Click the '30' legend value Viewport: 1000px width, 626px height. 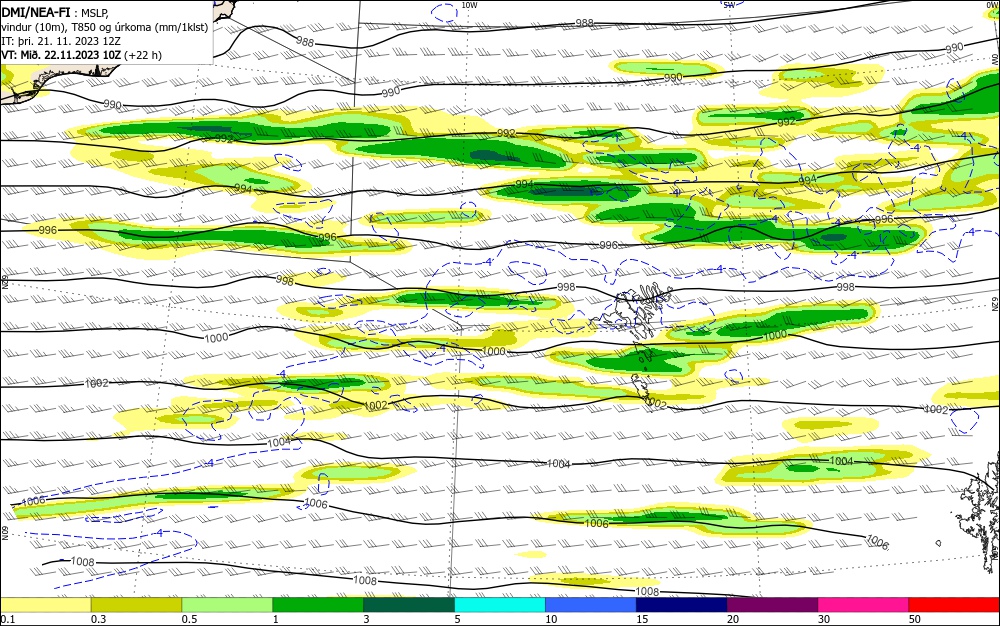click(824, 619)
